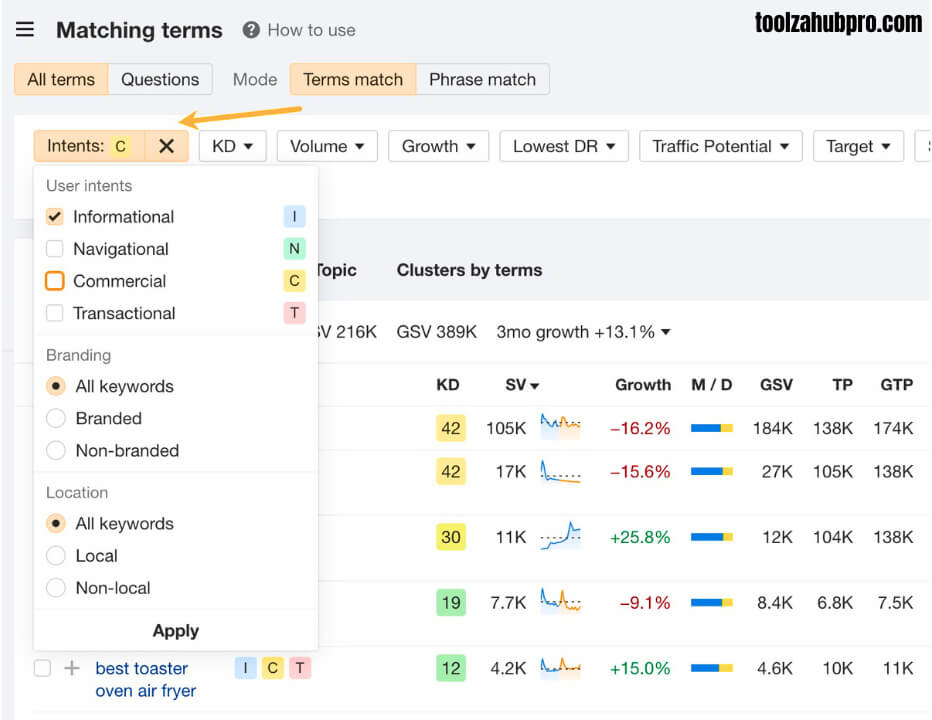Click the C badge on the best toaster row
This screenshot has height=720, width=932.
tap(273, 668)
